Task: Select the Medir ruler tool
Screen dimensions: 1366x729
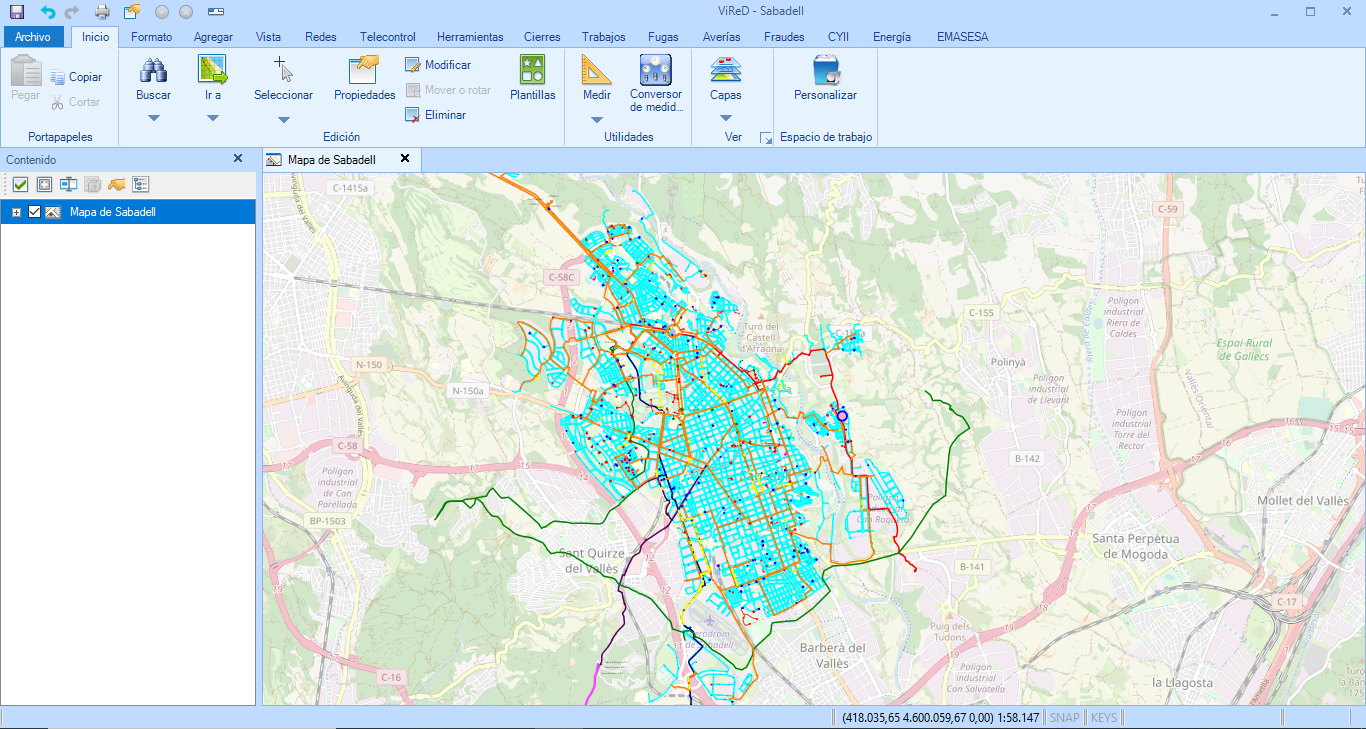Action: coord(596,70)
